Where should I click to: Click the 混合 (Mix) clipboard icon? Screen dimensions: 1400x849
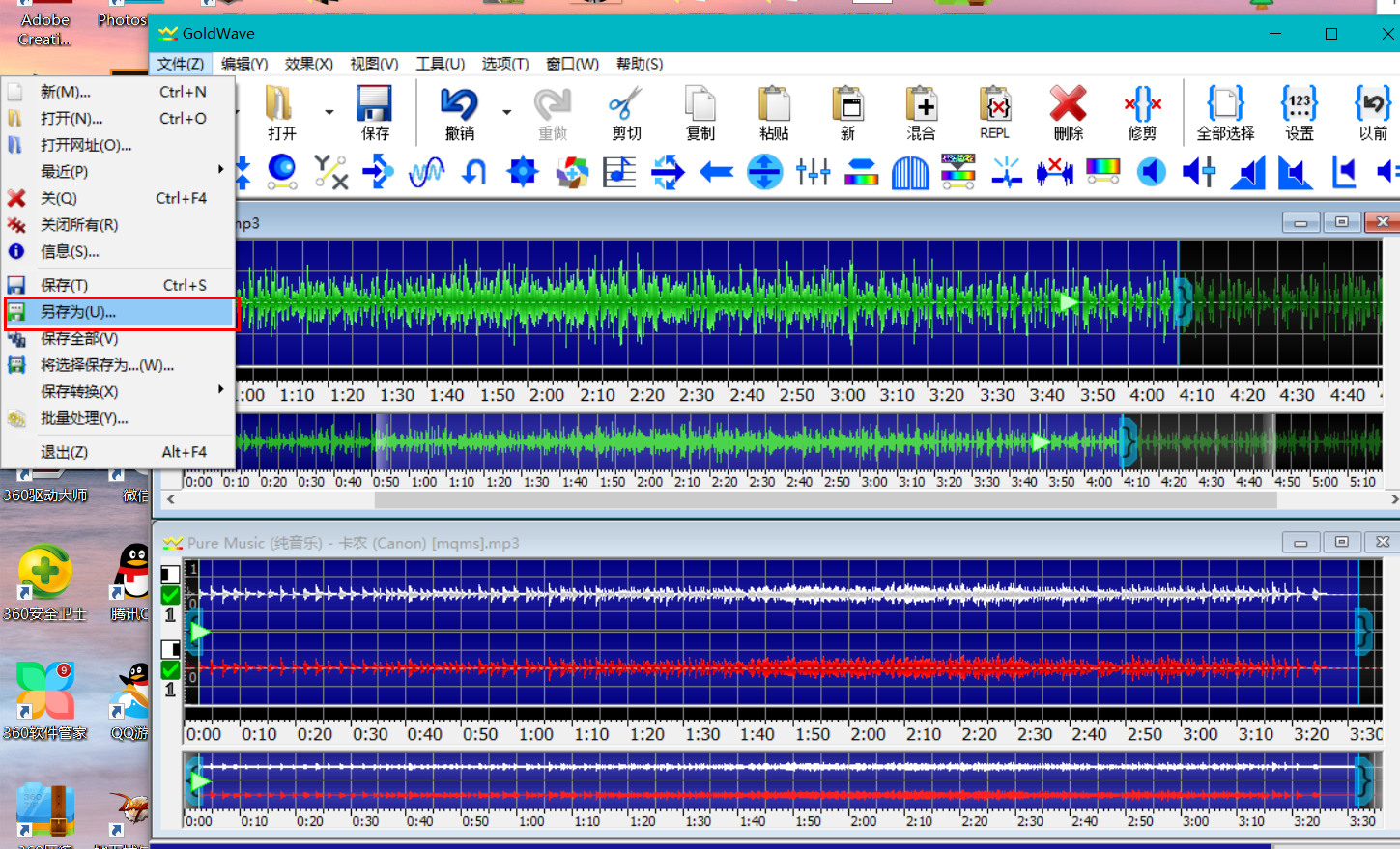click(x=921, y=104)
